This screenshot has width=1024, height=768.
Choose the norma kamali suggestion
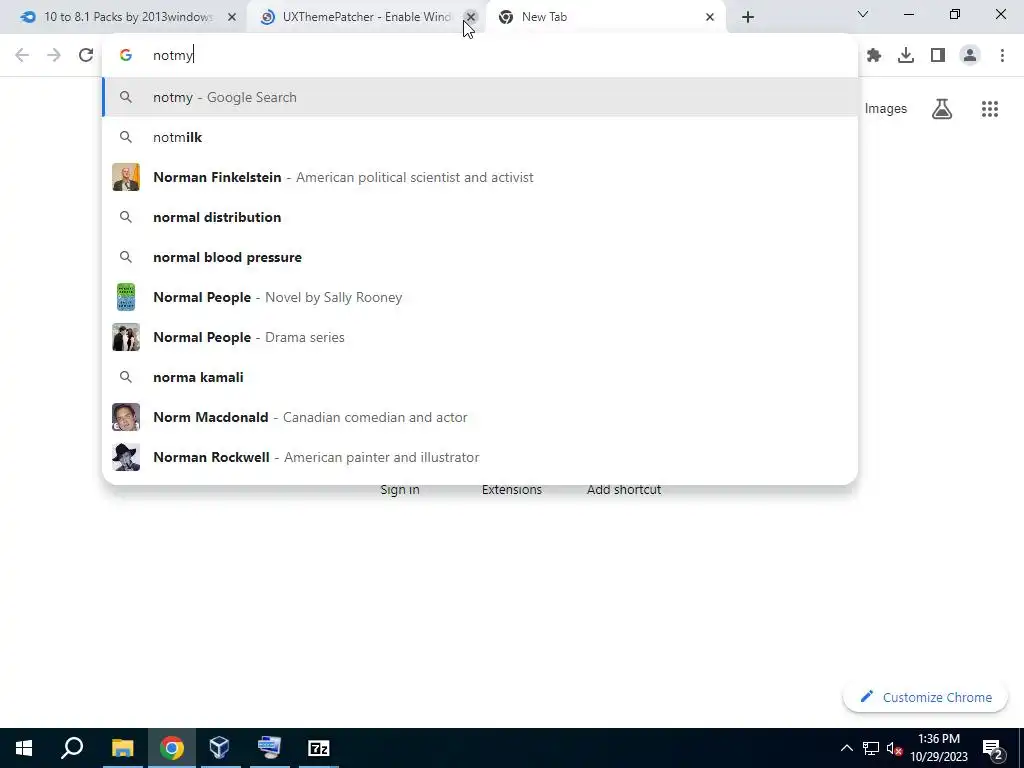coord(480,377)
